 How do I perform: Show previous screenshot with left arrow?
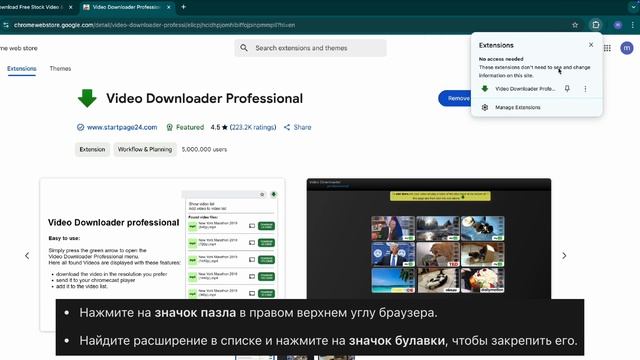coord(27,256)
